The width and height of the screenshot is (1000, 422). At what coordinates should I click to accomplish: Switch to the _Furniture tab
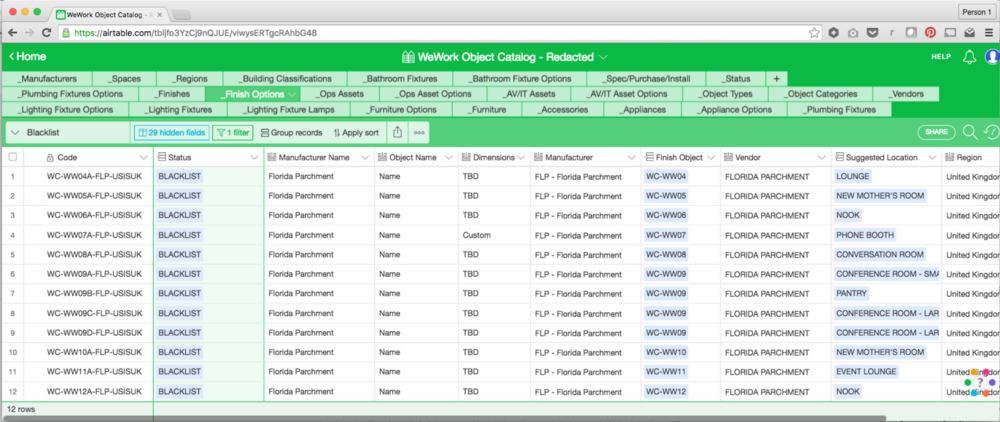(487, 110)
